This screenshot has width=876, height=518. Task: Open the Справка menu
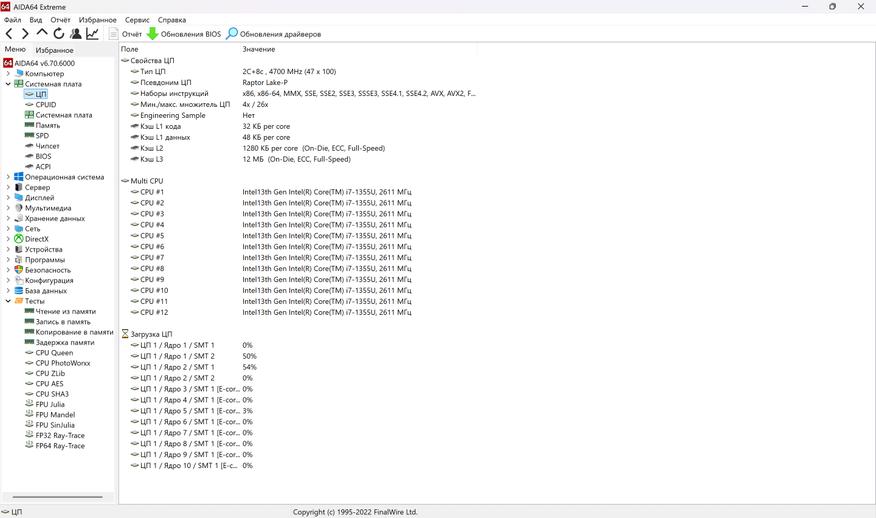pos(172,20)
